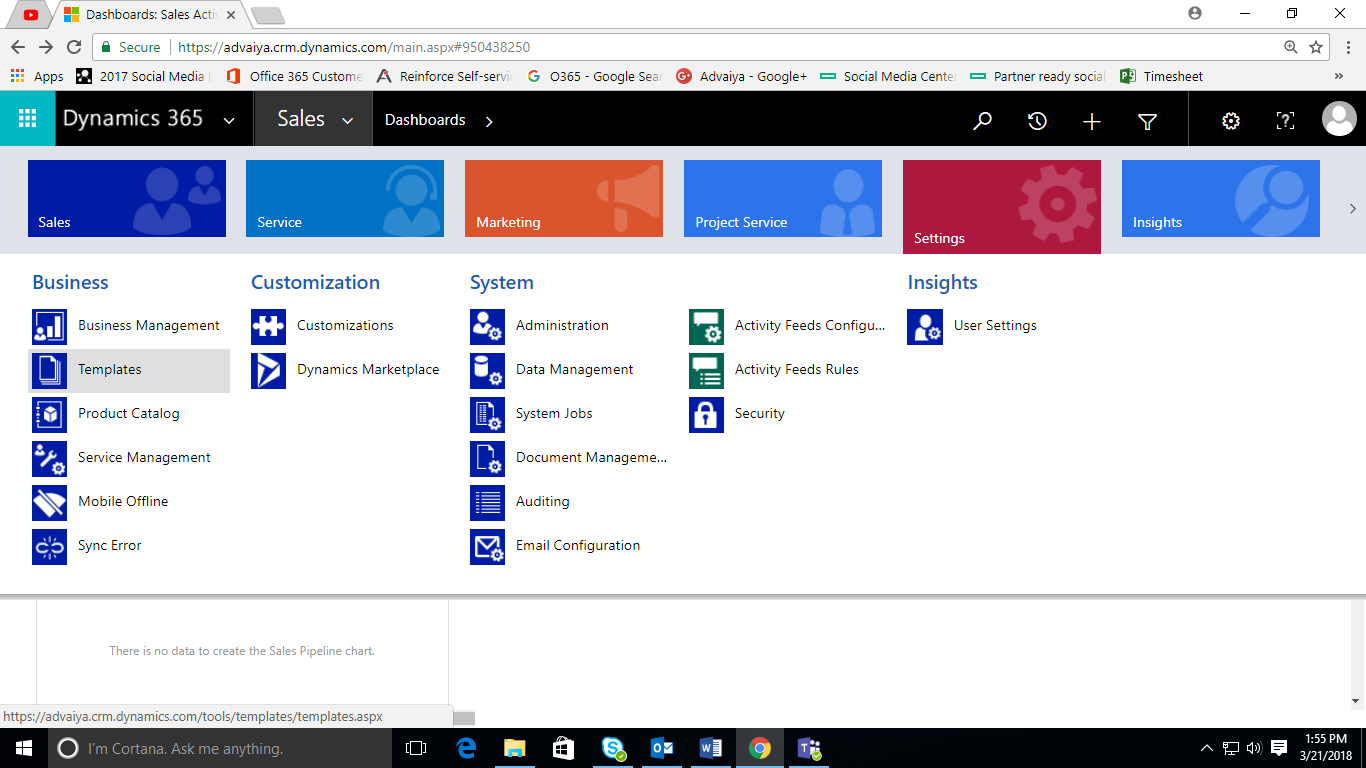The height and width of the screenshot is (768, 1366).
Task: Open the advanced find funnel icon
Action: pos(1147,121)
